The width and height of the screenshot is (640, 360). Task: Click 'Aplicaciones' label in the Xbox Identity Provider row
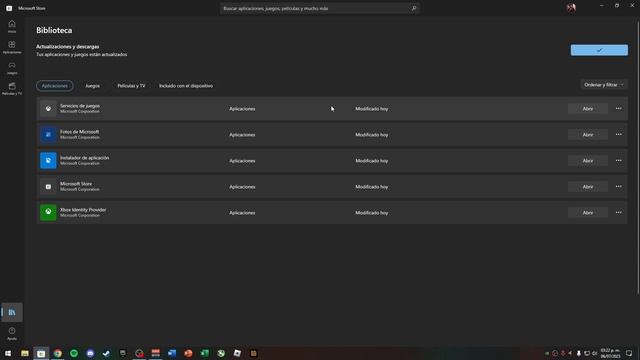[x=242, y=213]
